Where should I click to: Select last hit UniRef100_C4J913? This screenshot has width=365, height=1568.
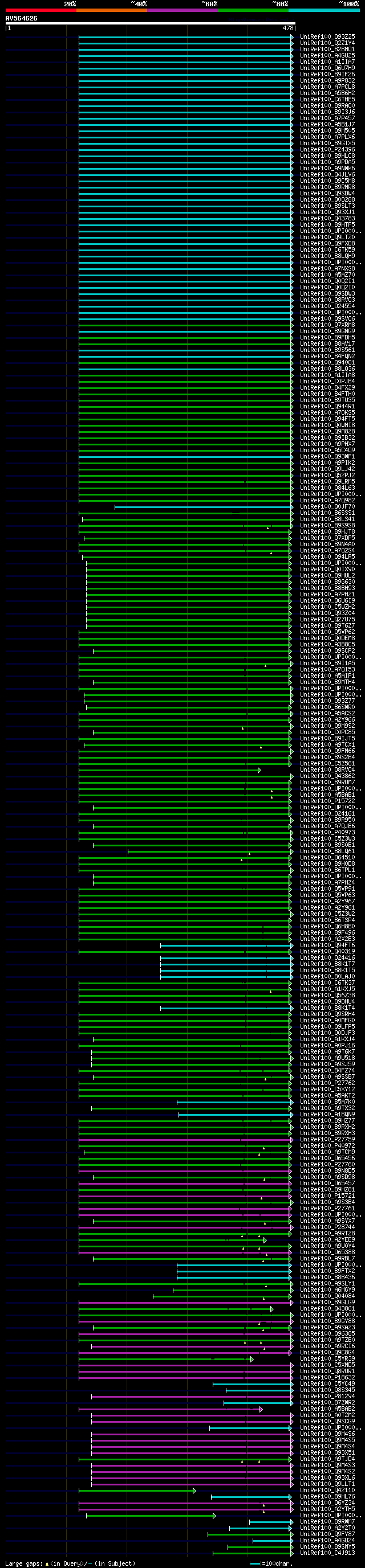click(x=328, y=1553)
